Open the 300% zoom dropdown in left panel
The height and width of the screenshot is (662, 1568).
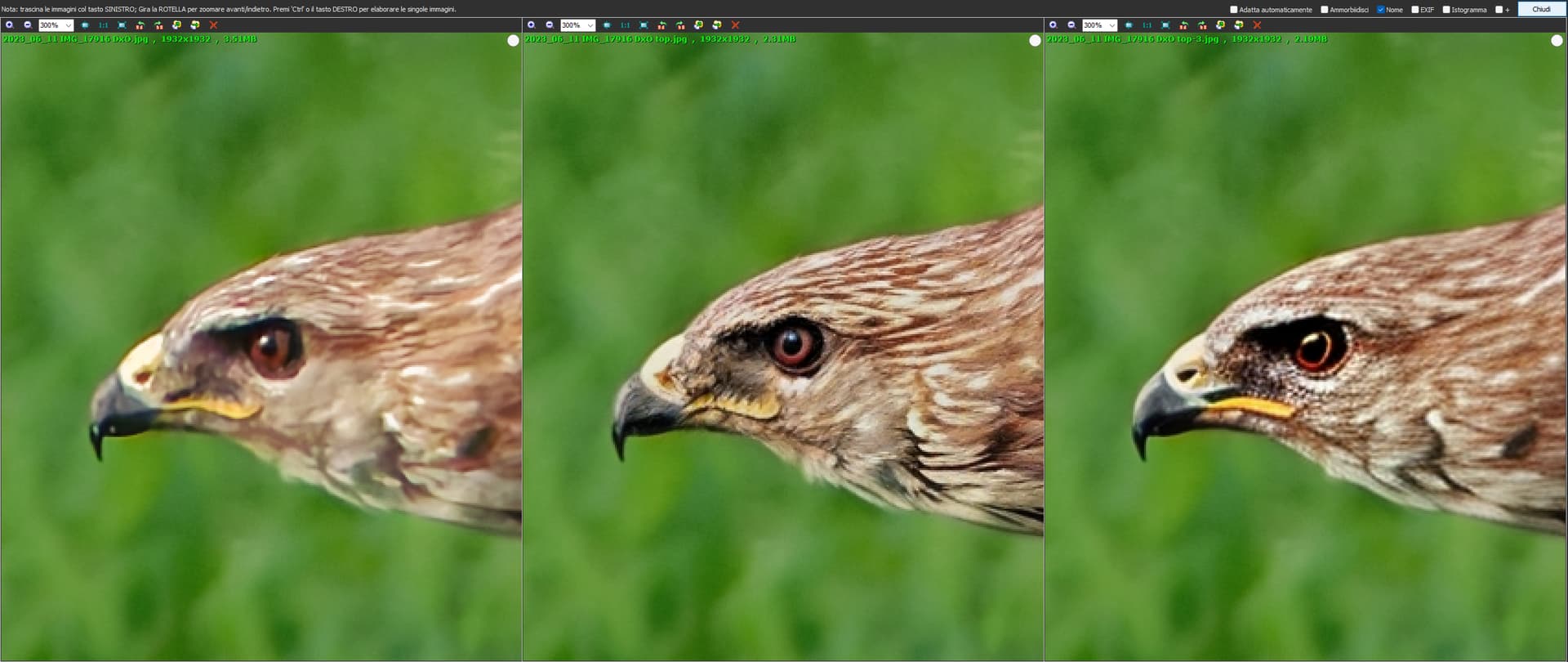69,25
